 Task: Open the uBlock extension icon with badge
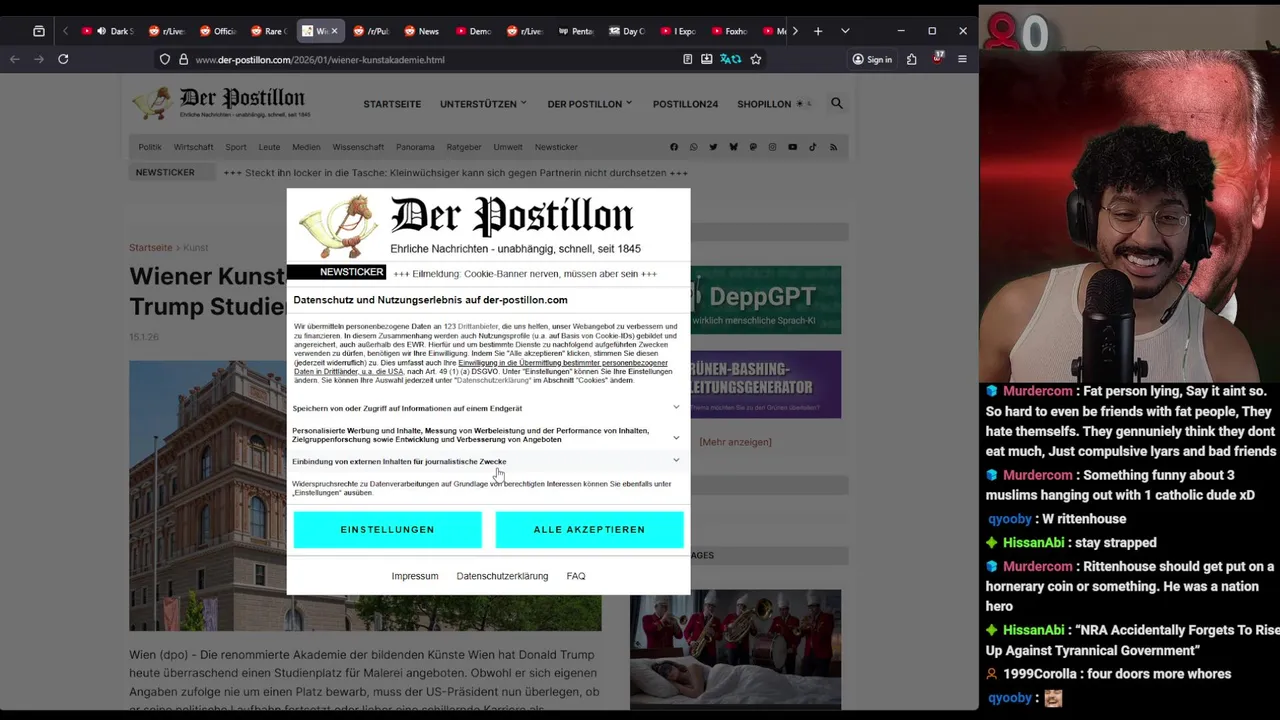point(937,59)
